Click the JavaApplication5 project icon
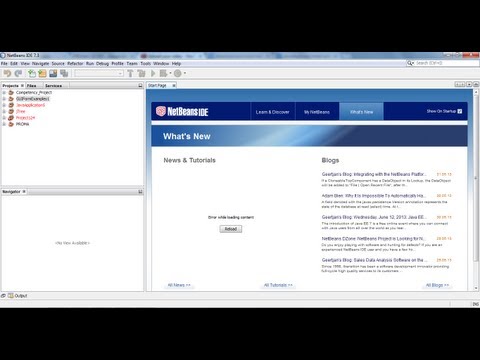 click(x=11, y=105)
